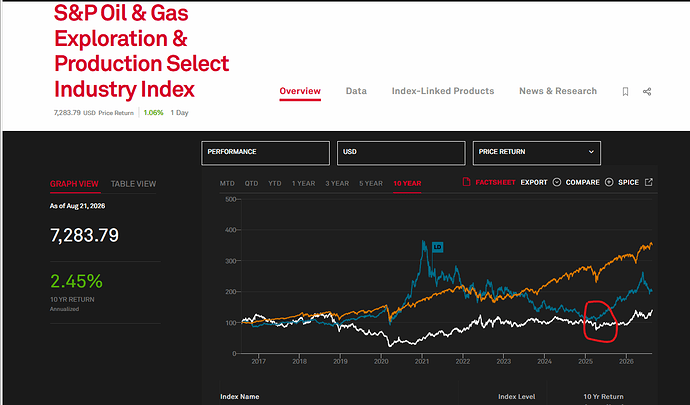Open the Data tab
Image resolution: width=690 pixels, height=405 pixels.
[x=356, y=91]
